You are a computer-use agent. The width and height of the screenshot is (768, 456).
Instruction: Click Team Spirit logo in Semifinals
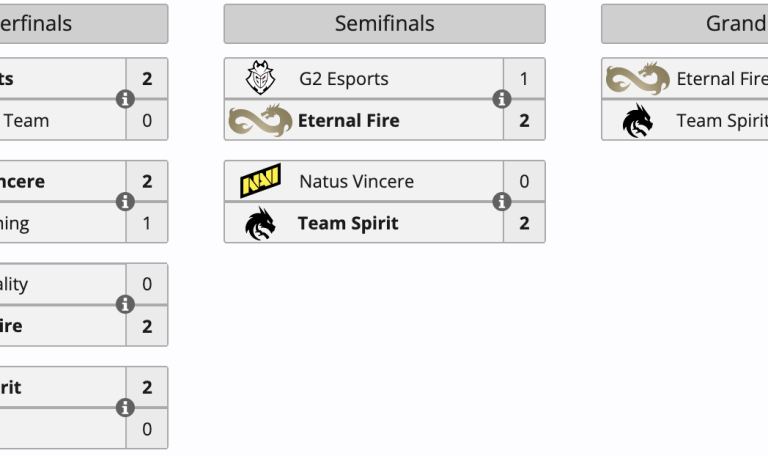point(260,224)
